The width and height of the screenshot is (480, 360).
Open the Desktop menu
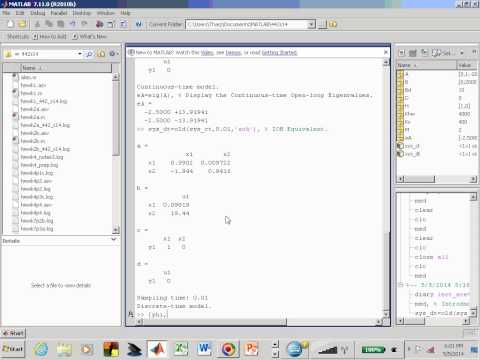[81, 13]
